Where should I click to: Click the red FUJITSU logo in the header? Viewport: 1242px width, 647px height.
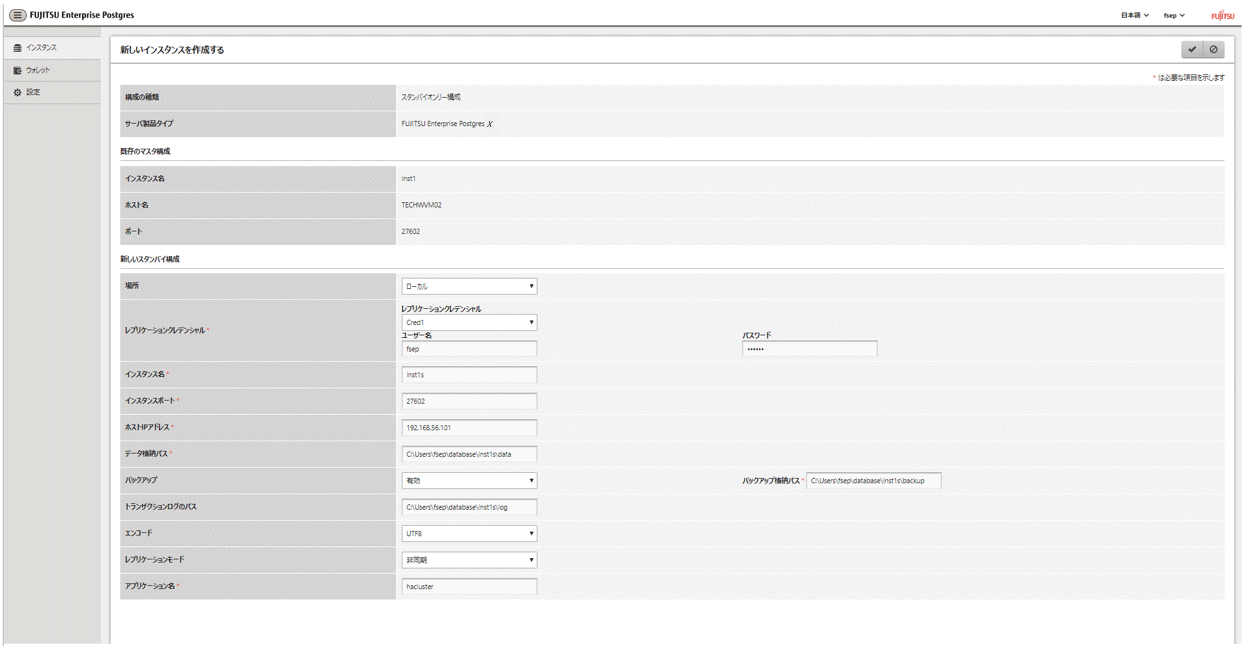(x=1222, y=16)
